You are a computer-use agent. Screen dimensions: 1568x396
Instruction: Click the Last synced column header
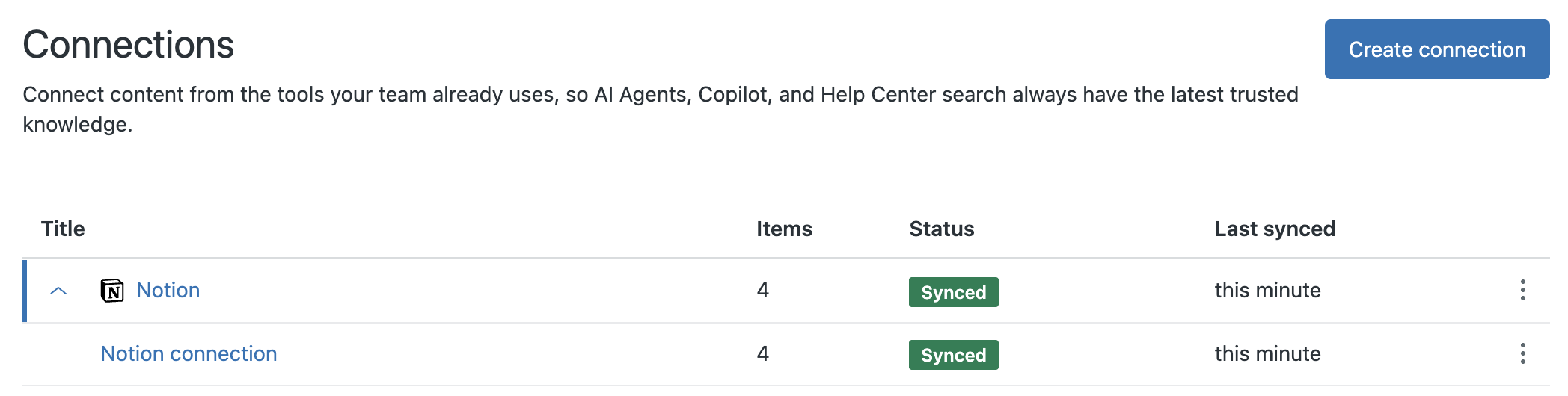coord(1275,229)
